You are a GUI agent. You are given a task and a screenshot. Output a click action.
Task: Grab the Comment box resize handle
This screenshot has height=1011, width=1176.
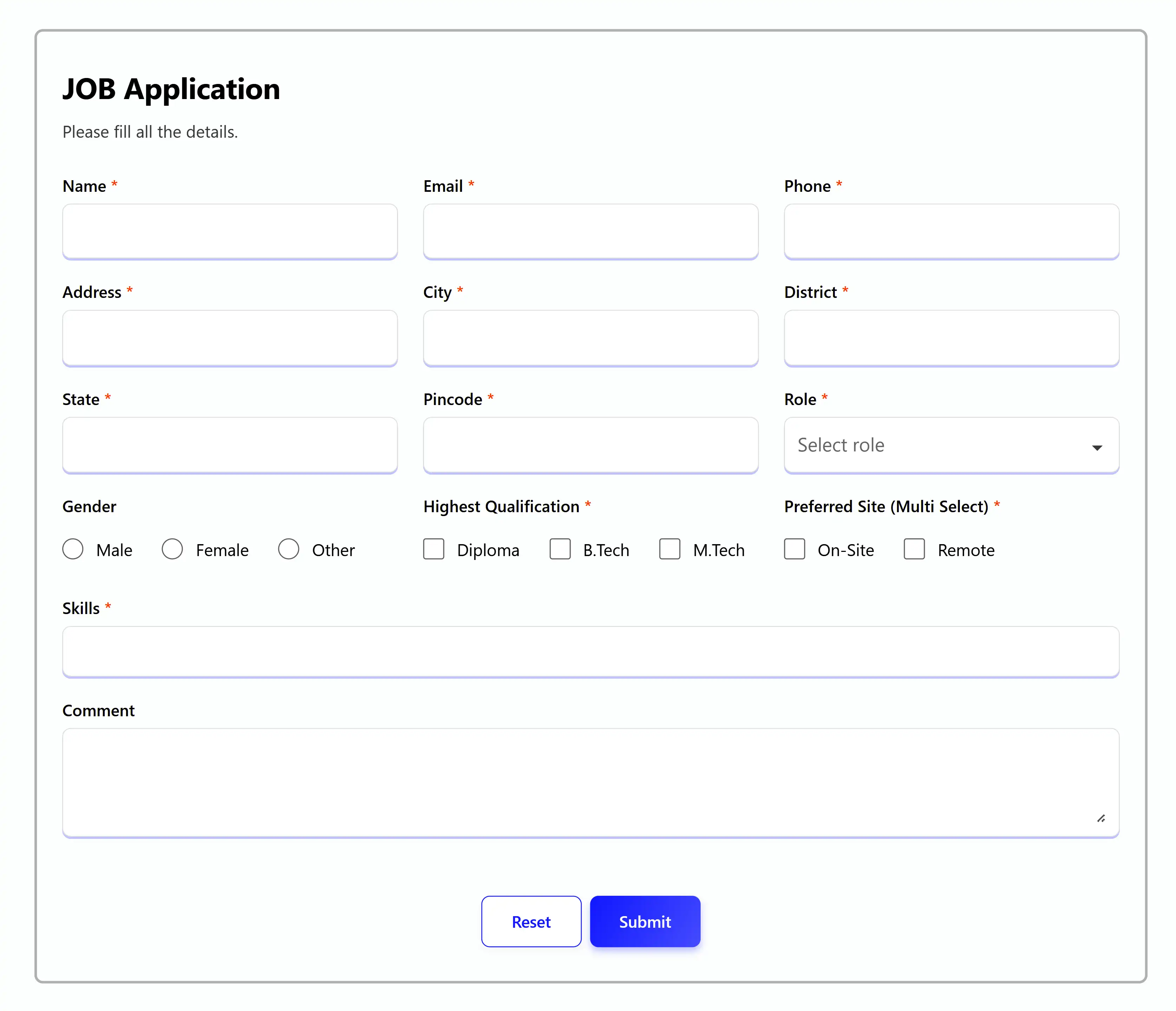tap(1101, 818)
